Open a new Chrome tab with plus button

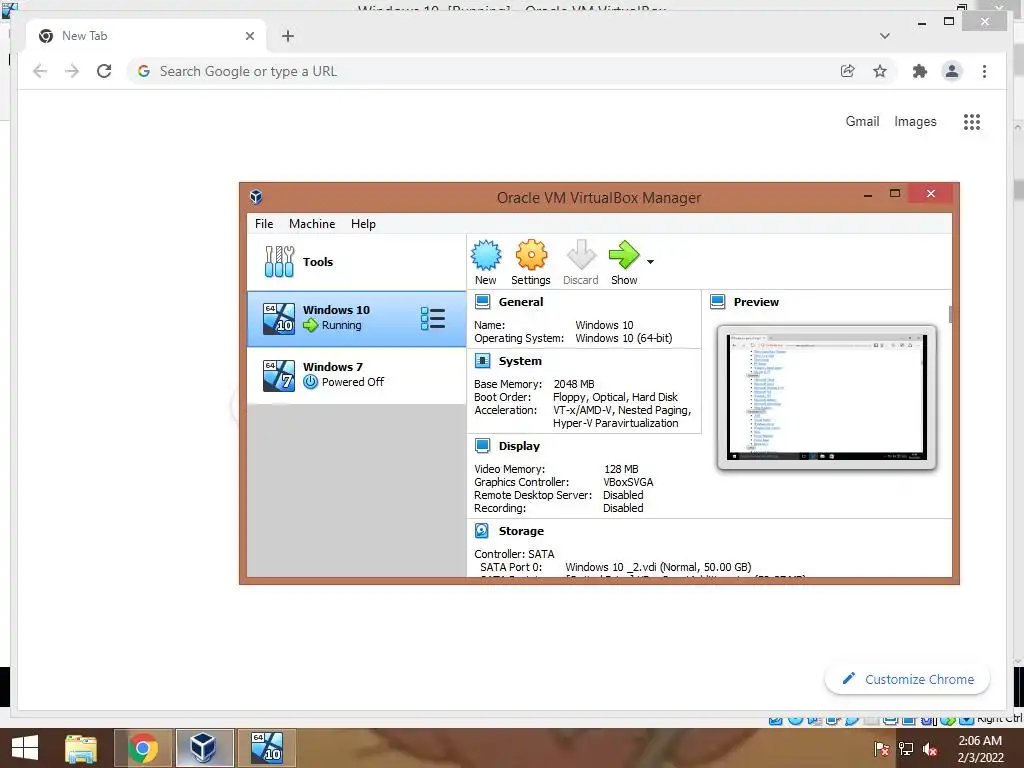tap(288, 36)
